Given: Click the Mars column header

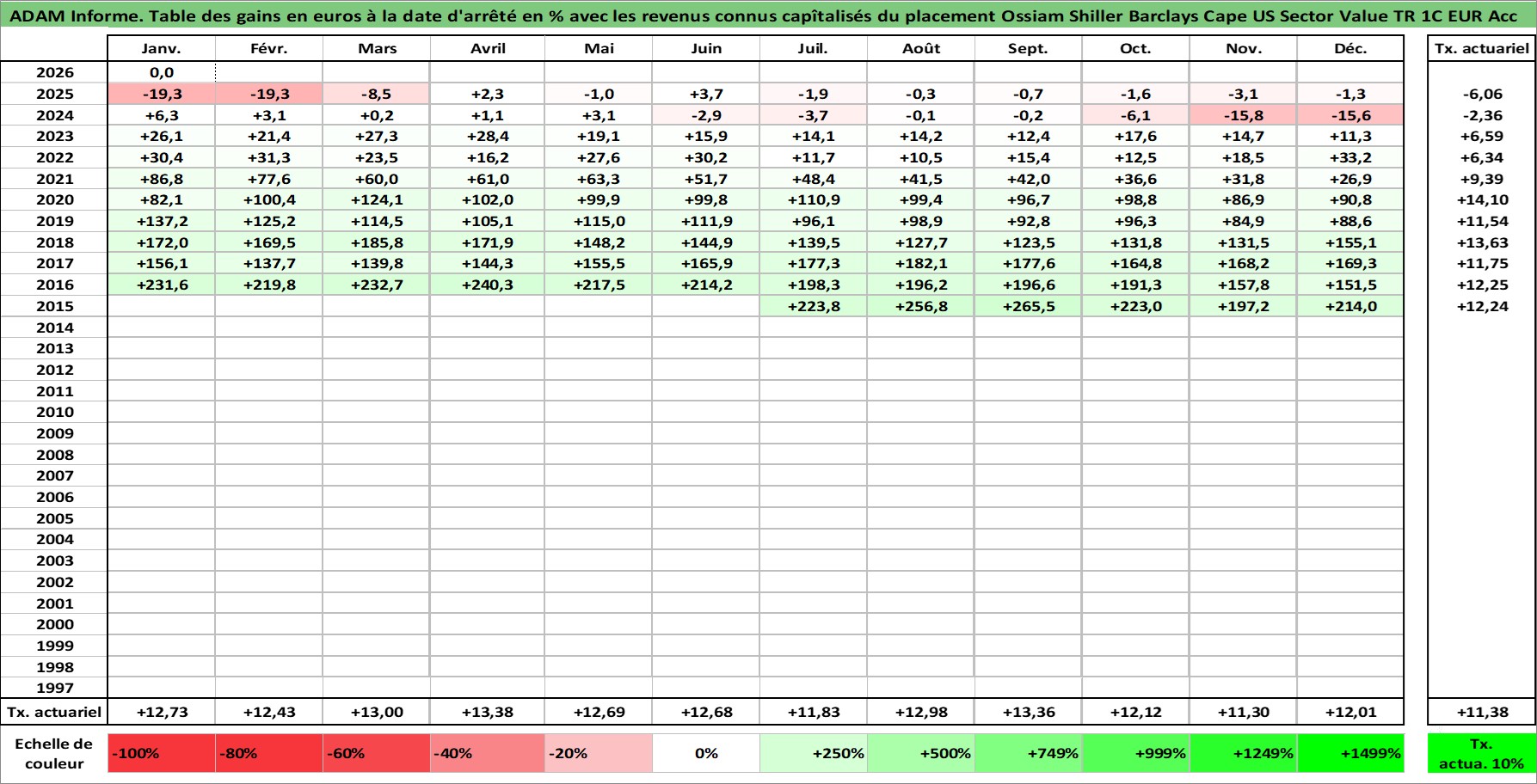Looking at the screenshot, I should tap(377, 48).
